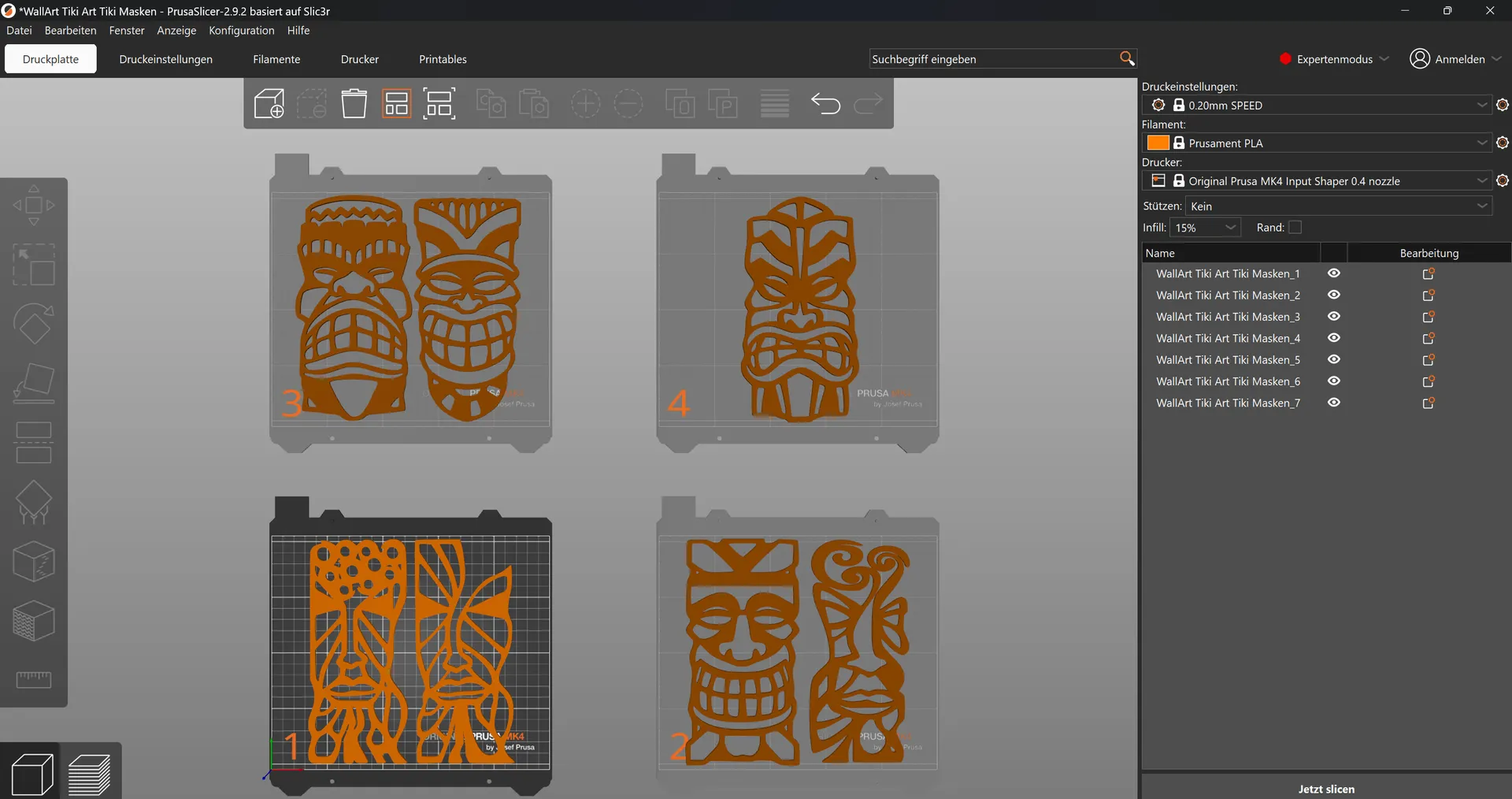
Task: Click the Copy toolbar icon
Action: [491, 103]
